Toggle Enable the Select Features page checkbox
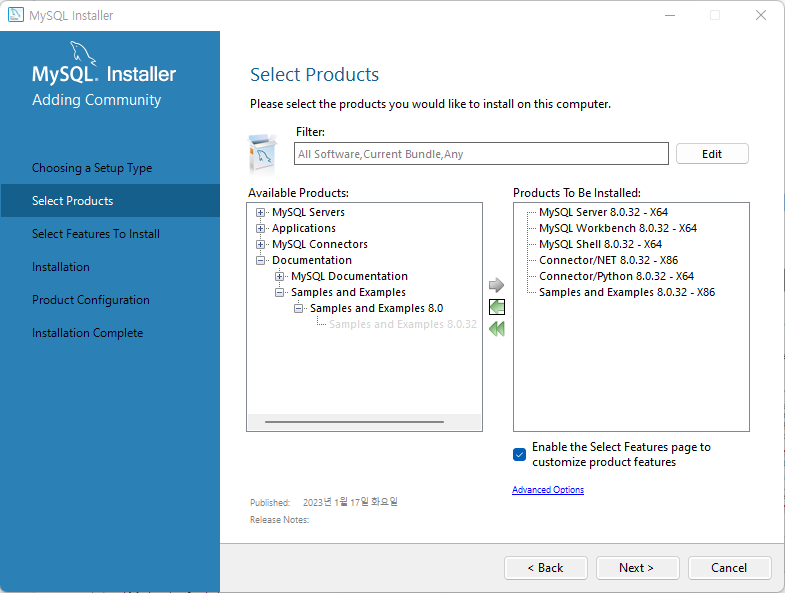Image resolution: width=785 pixels, height=593 pixels. pos(519,454)
